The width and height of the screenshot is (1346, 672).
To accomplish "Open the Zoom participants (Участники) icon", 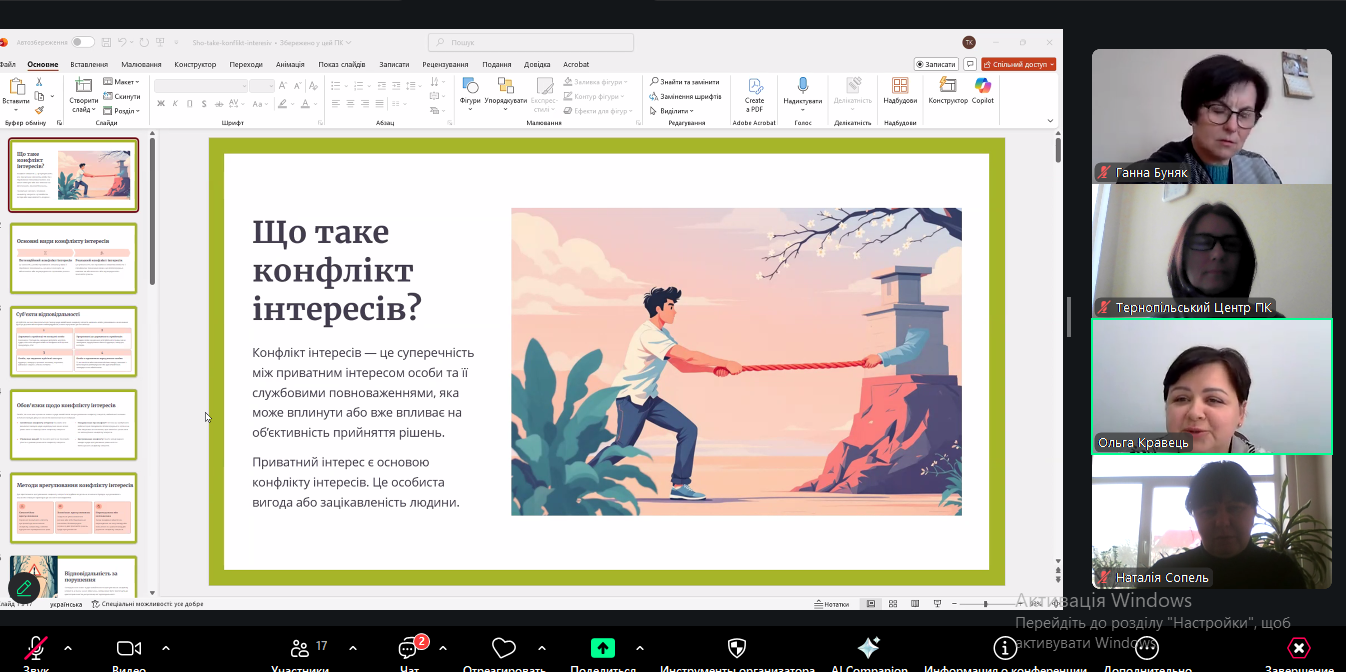I will tap(299, 648).
